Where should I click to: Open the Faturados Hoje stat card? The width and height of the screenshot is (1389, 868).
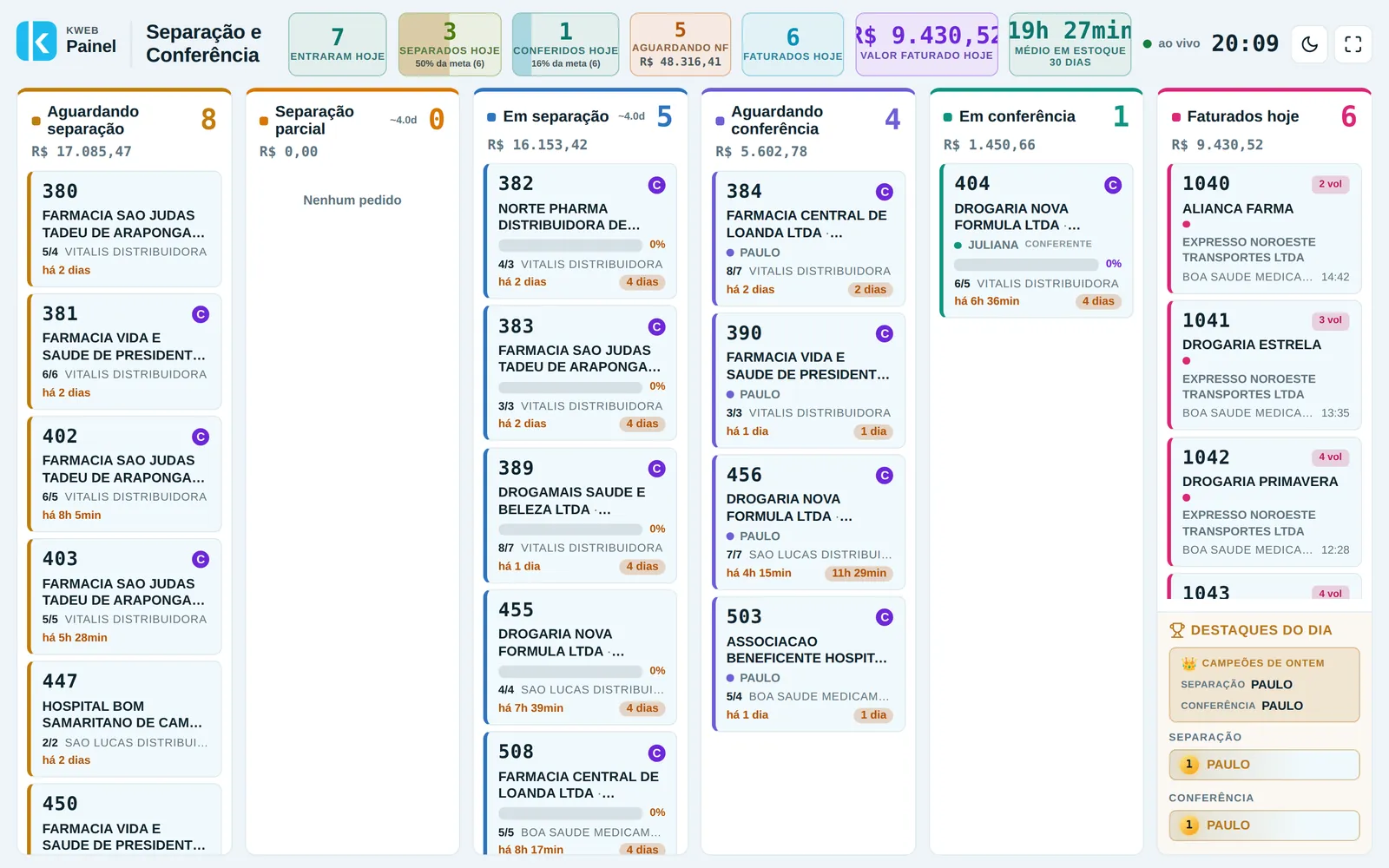pyautogui.click(x=793, y=44)
